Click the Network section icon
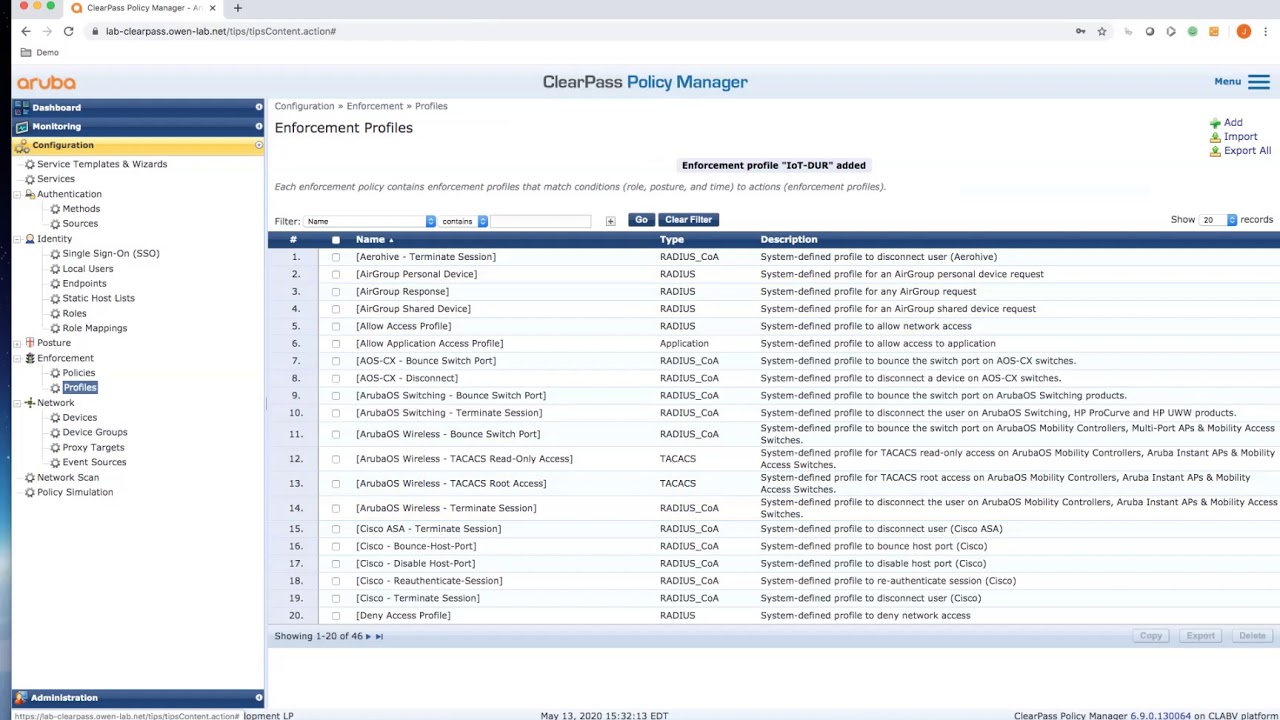1280x720 pixels. (30, 403)
